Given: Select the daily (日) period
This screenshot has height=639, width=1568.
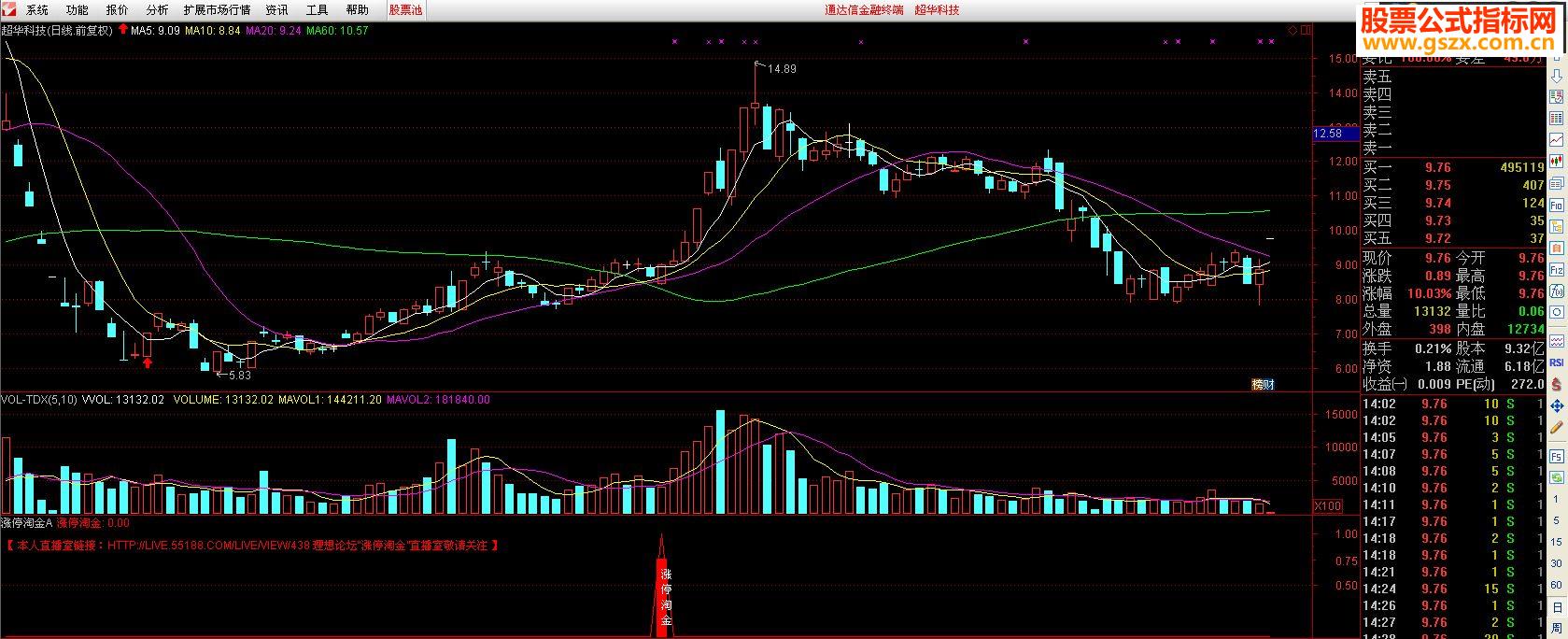Looking at the screenshot, I should (x=1557, y=607).
